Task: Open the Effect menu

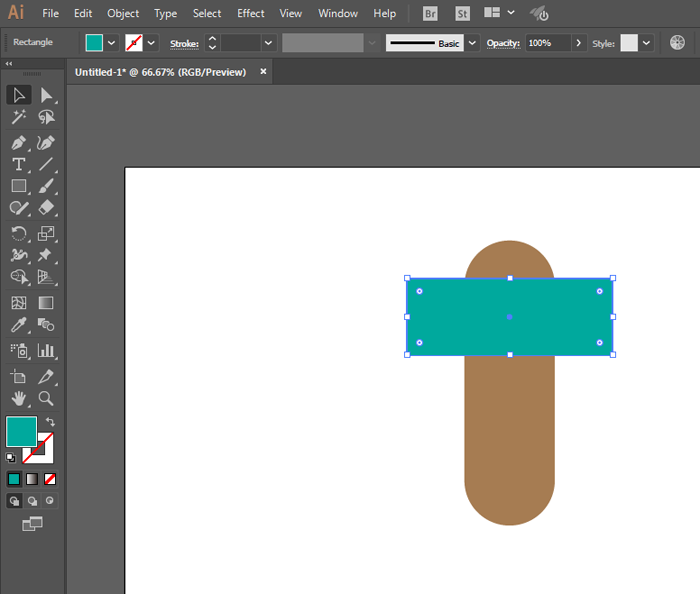Action: pos(251,14)
